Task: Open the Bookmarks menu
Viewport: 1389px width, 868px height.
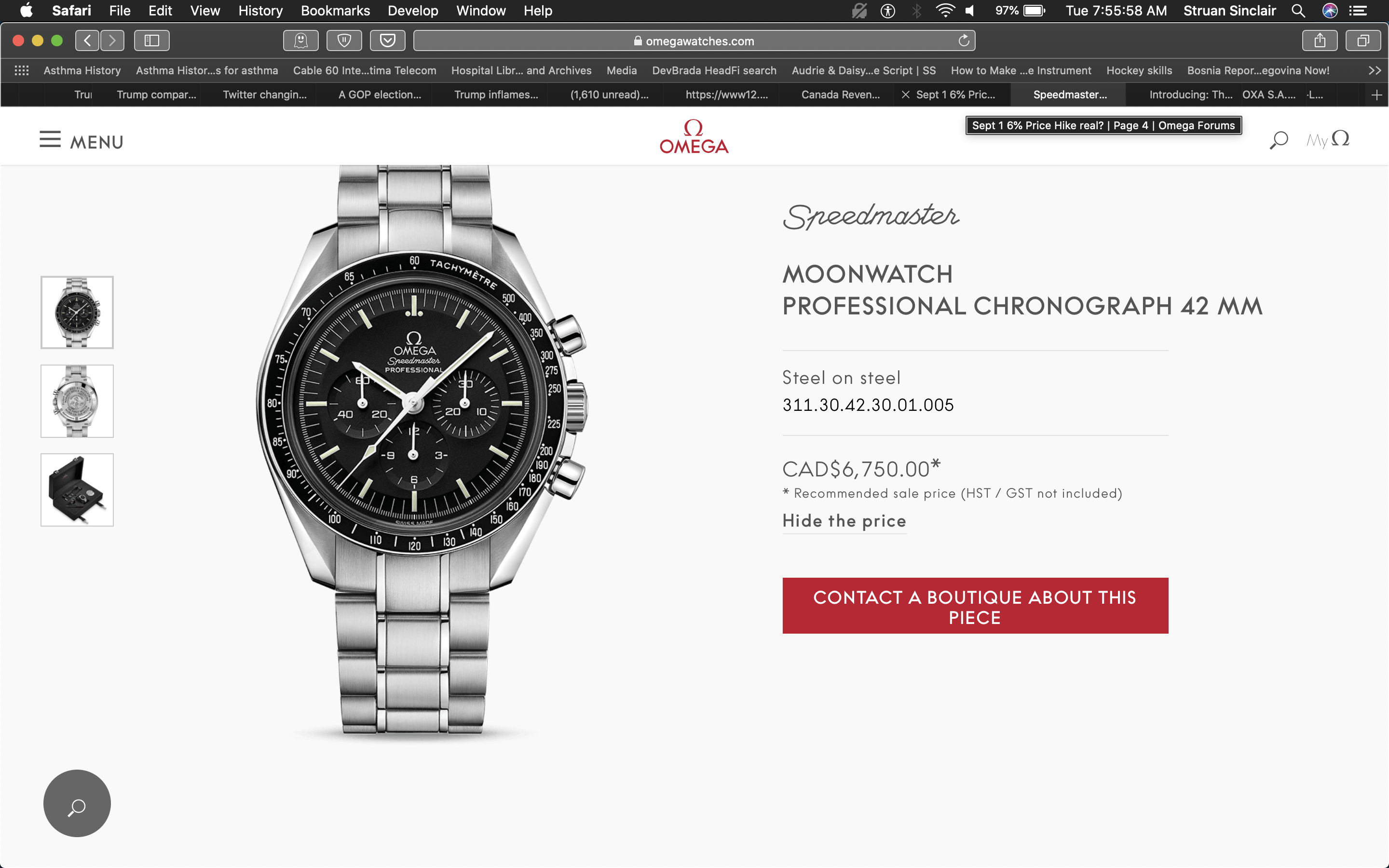Action: coord(335,10)
